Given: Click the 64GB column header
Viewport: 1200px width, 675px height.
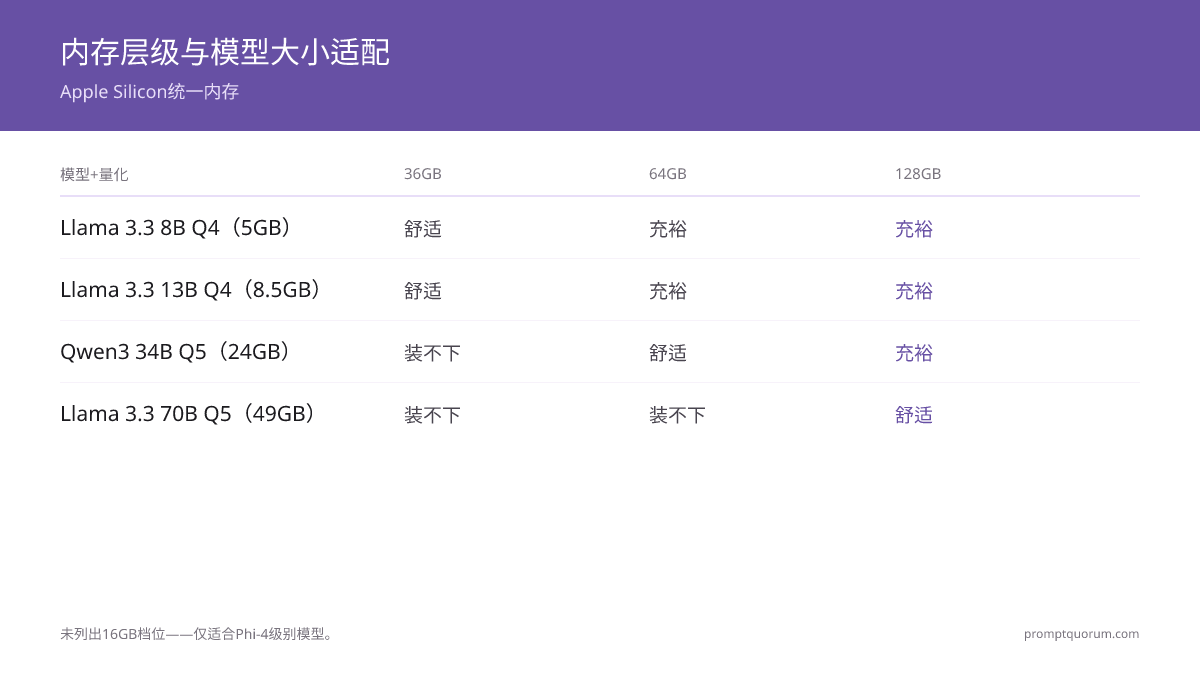Looking at the screenshot, I should point(668,174).
